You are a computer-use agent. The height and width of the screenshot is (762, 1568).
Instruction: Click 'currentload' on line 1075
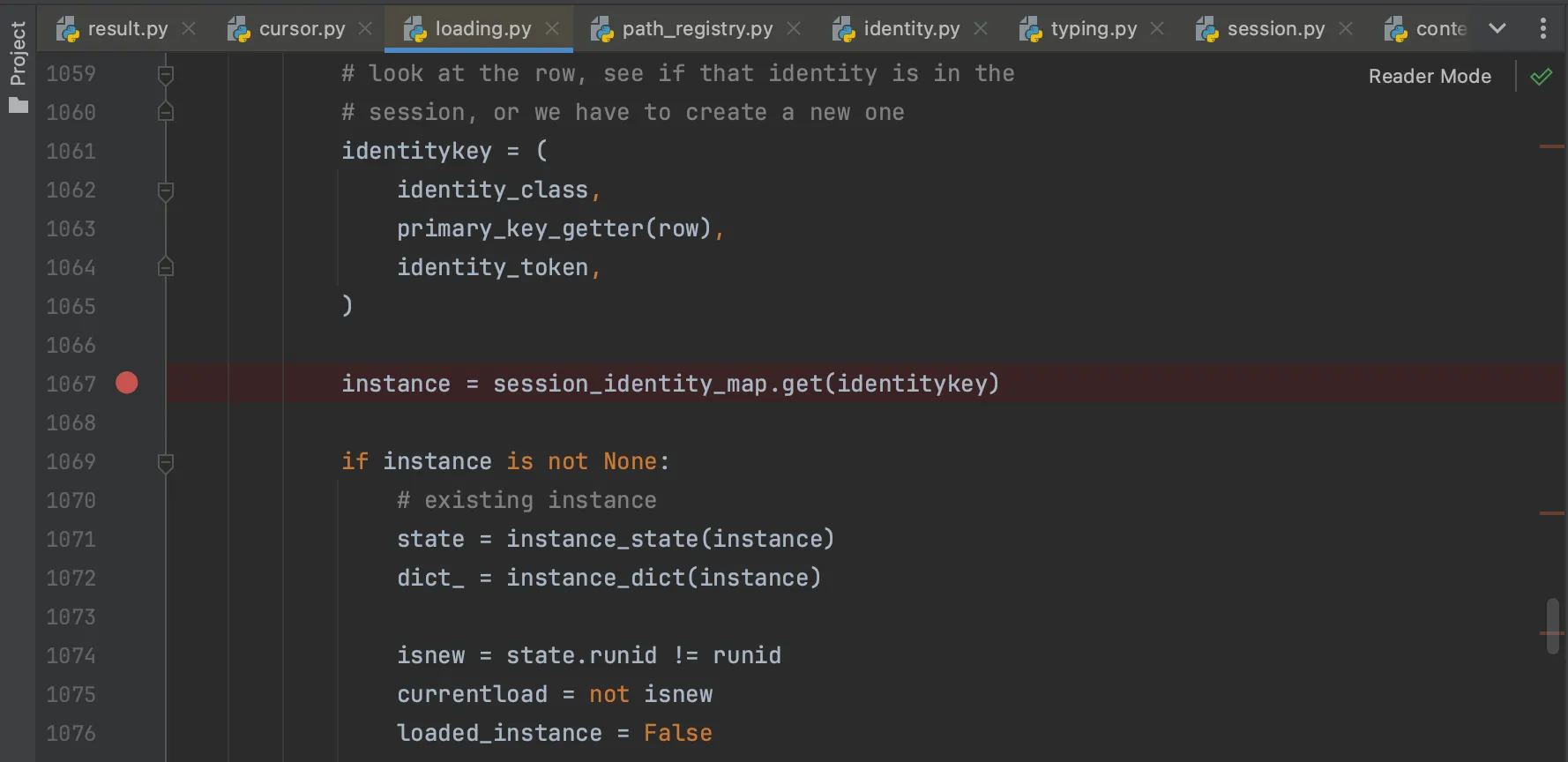(472, 695)
